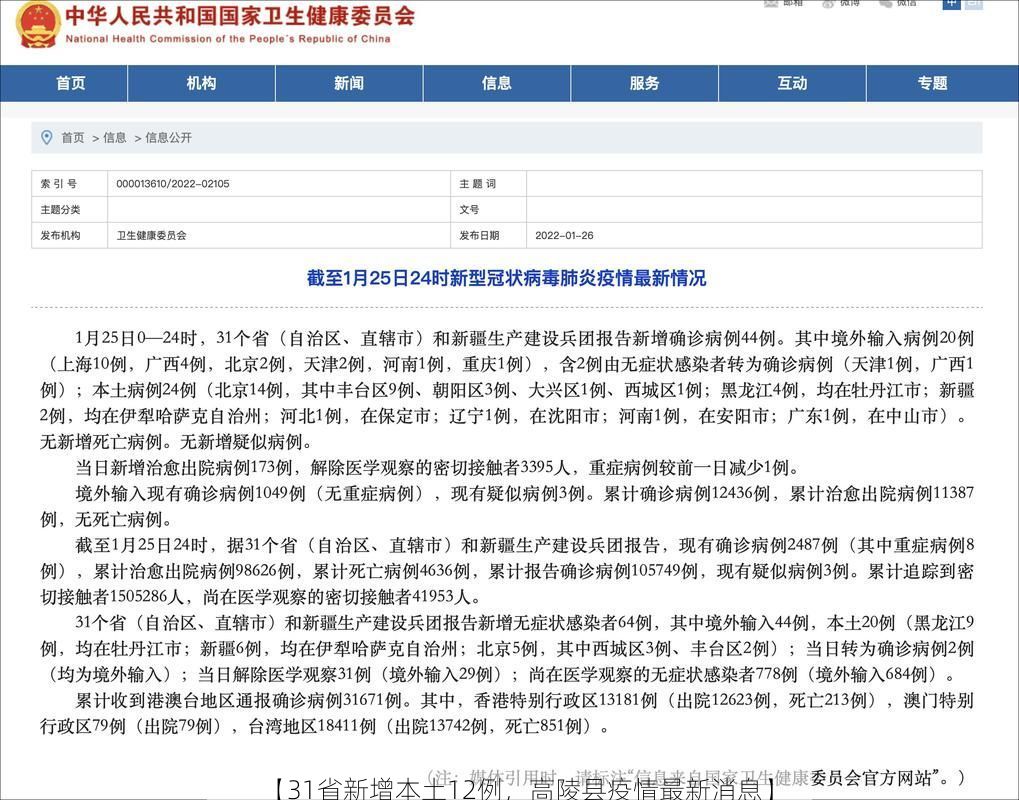Open the 互动 navigation tab
The height and width of the screenshot is (800, 1019).
tap(791, 84)
